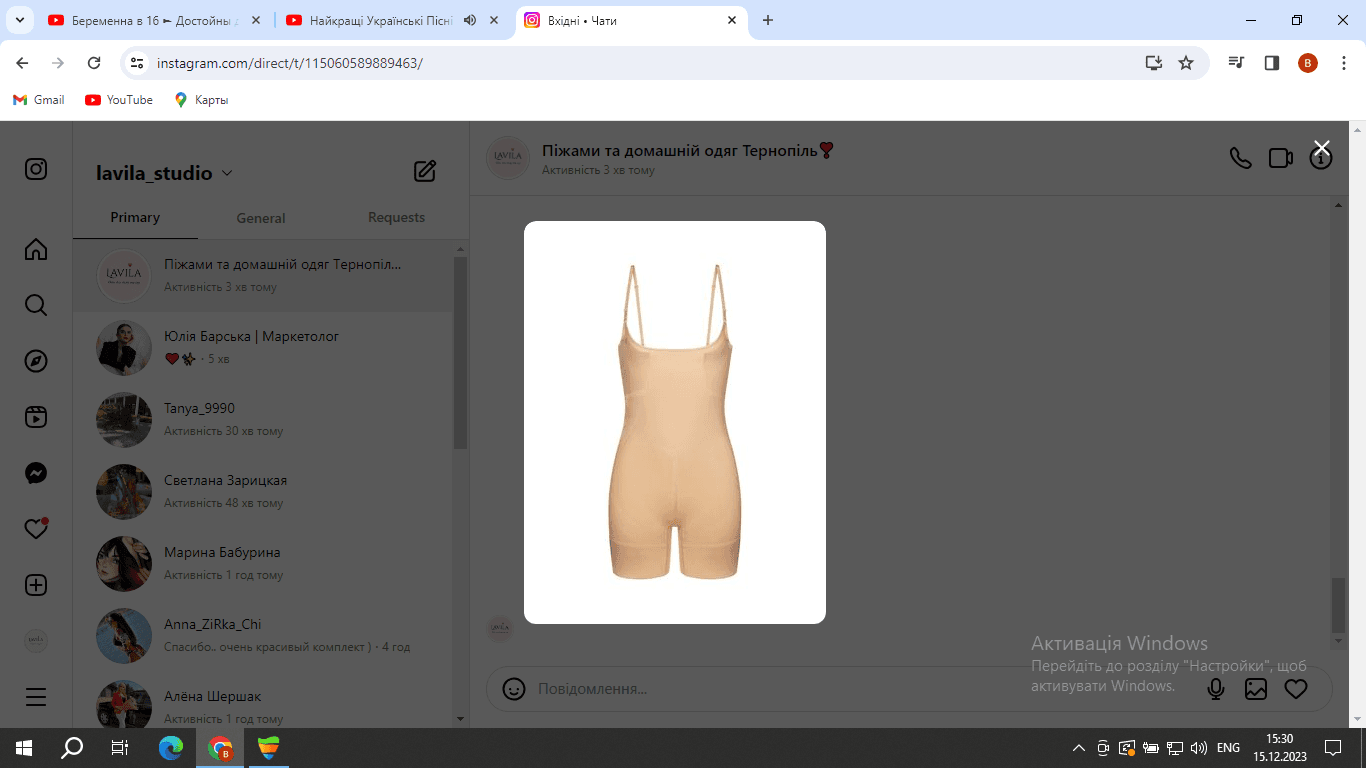
Task: Reload the current page
Action: click(94, 63)
